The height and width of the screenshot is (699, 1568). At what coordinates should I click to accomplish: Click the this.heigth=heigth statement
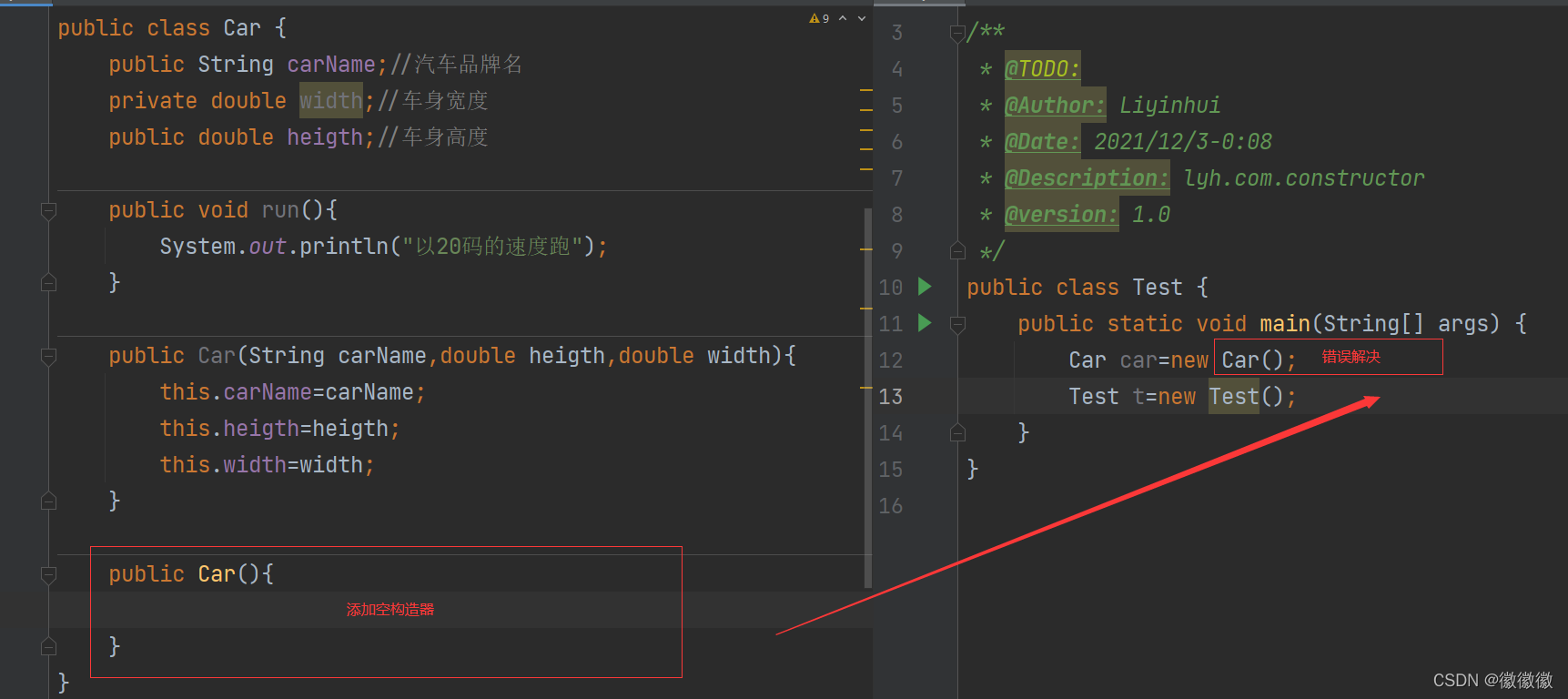pos(279,429)
